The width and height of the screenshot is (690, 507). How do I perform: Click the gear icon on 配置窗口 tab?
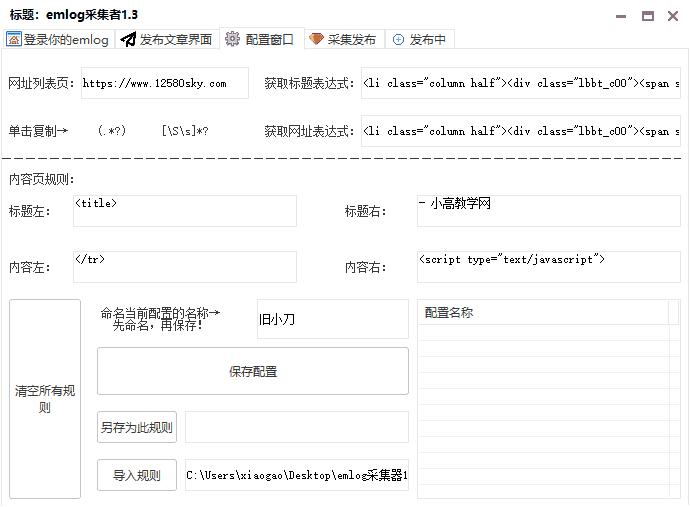coord(232,39)
